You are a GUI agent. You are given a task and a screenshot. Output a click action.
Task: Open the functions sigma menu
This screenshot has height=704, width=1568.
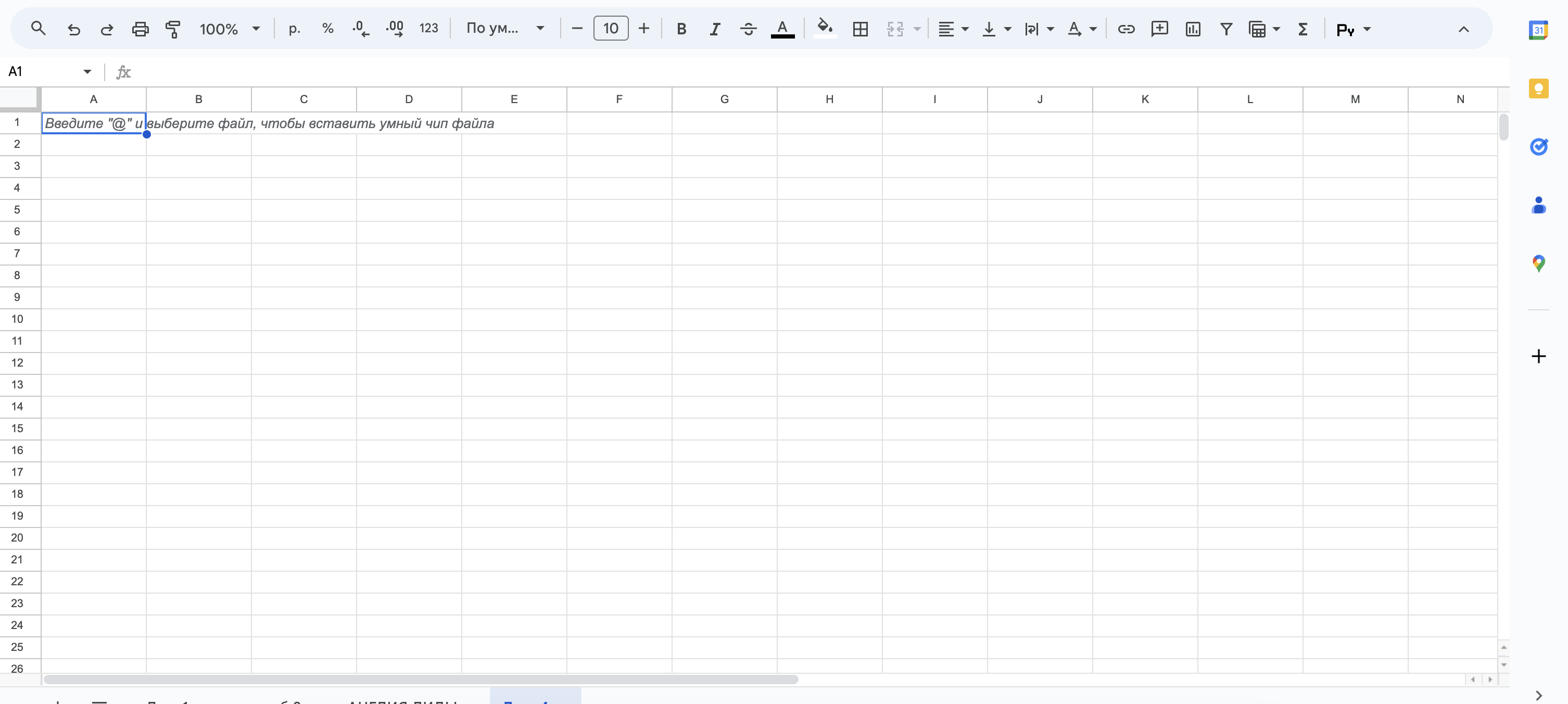[x=1302, y=29]
